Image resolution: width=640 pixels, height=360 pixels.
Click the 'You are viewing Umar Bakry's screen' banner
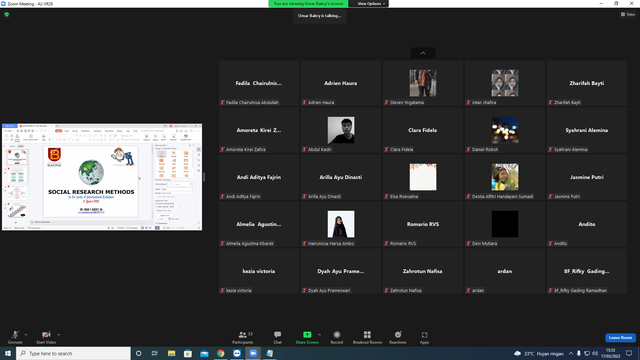pos(308,4)
